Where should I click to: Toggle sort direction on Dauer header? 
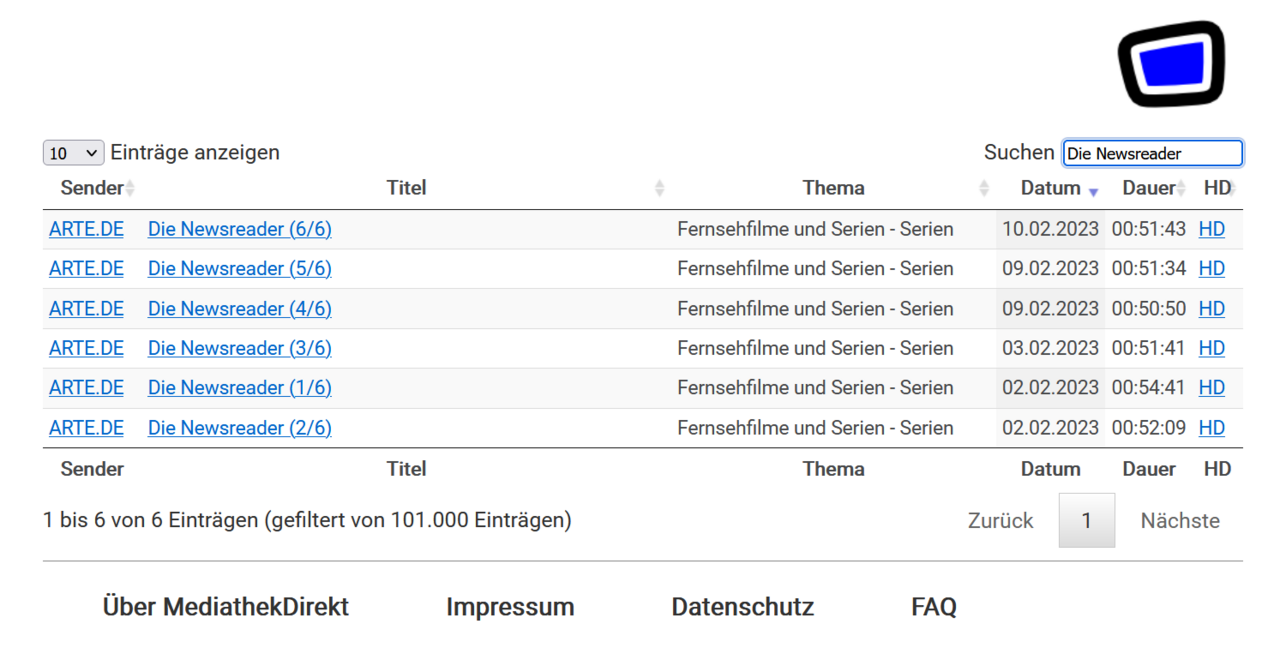(x=1148, y=187)
